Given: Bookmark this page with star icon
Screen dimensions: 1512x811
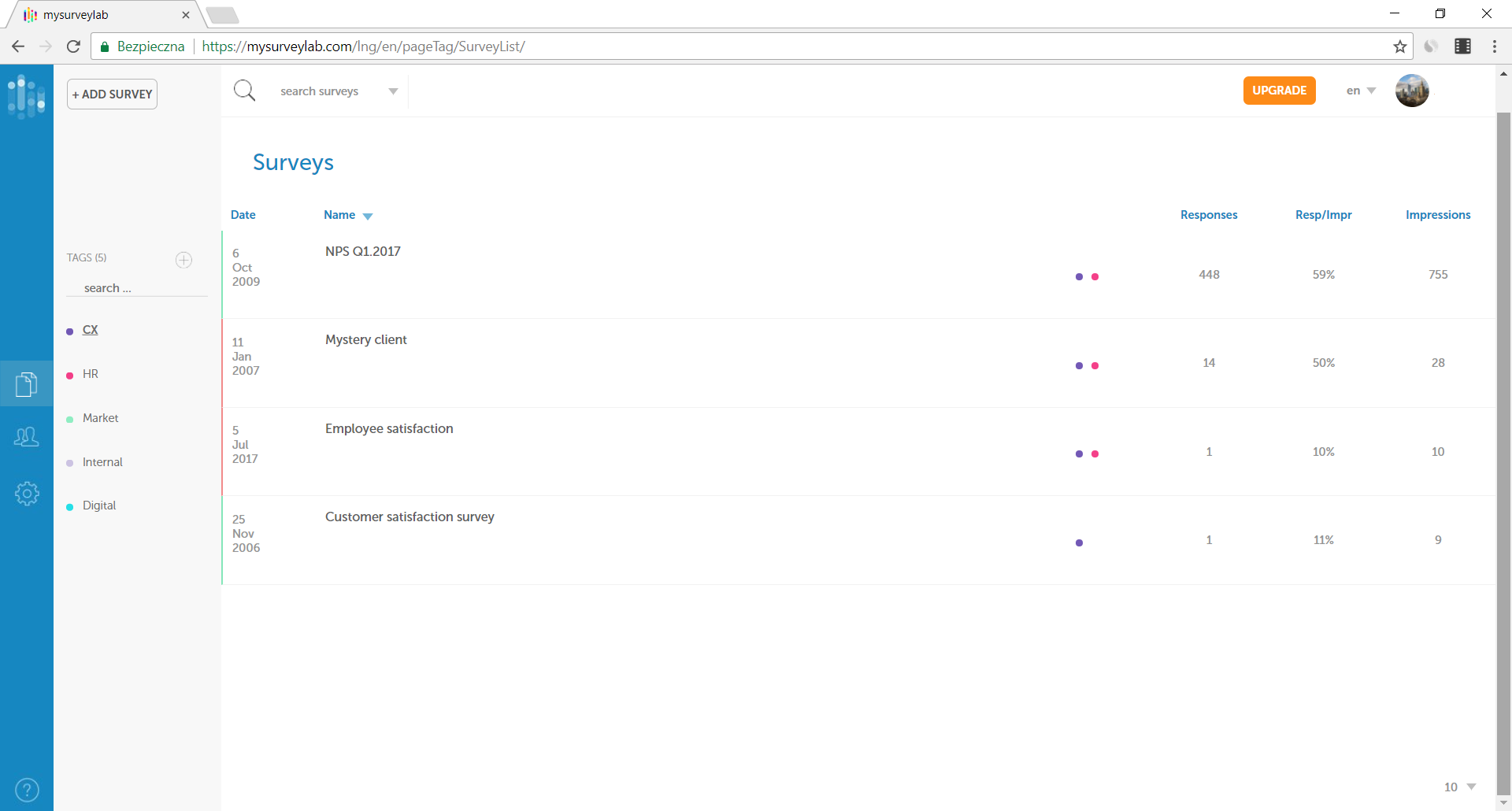Looking at the screenshot, I should [1399, 46].
